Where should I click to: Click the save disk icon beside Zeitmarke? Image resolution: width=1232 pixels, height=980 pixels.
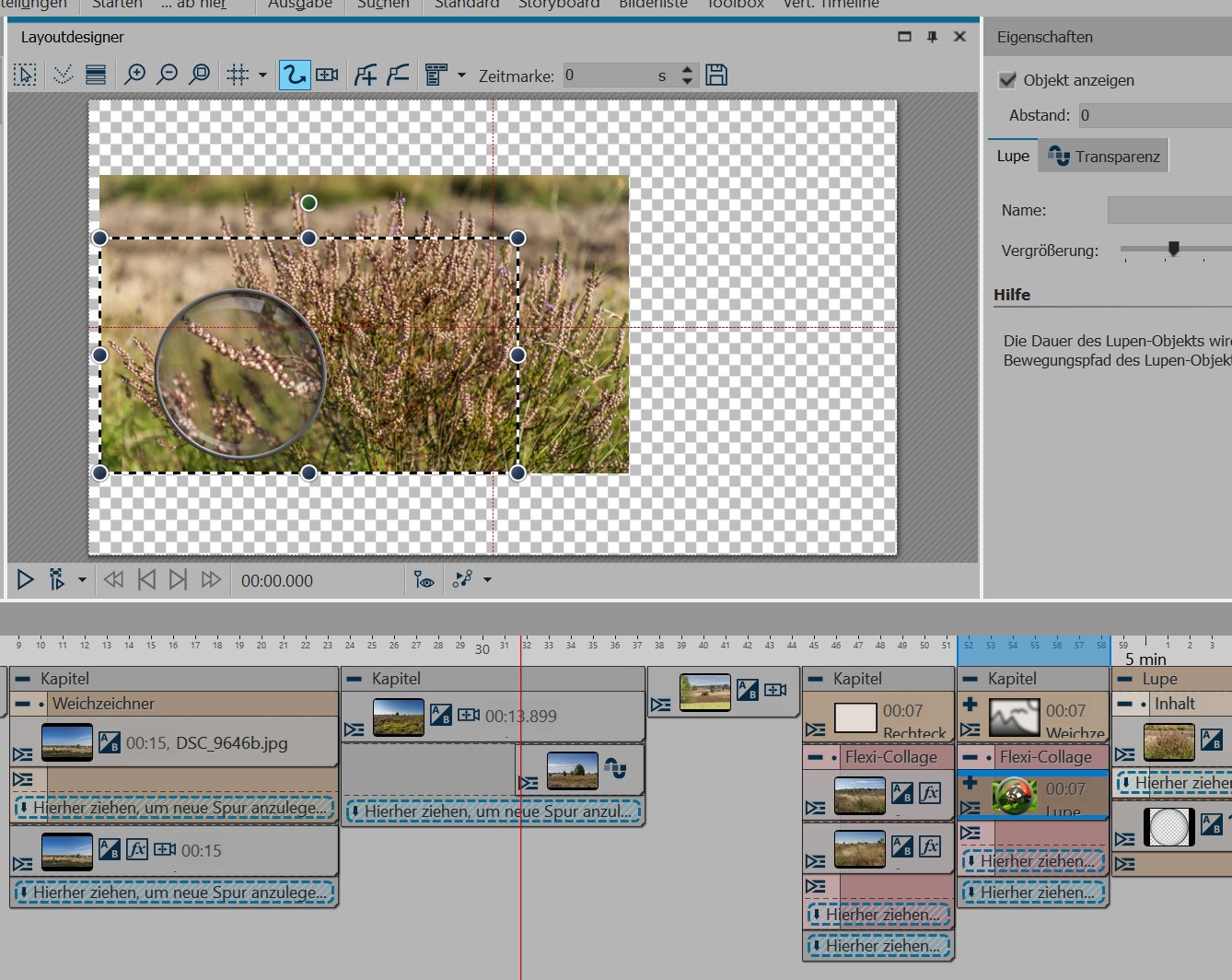pyautogui.click(x=716, y=75)
